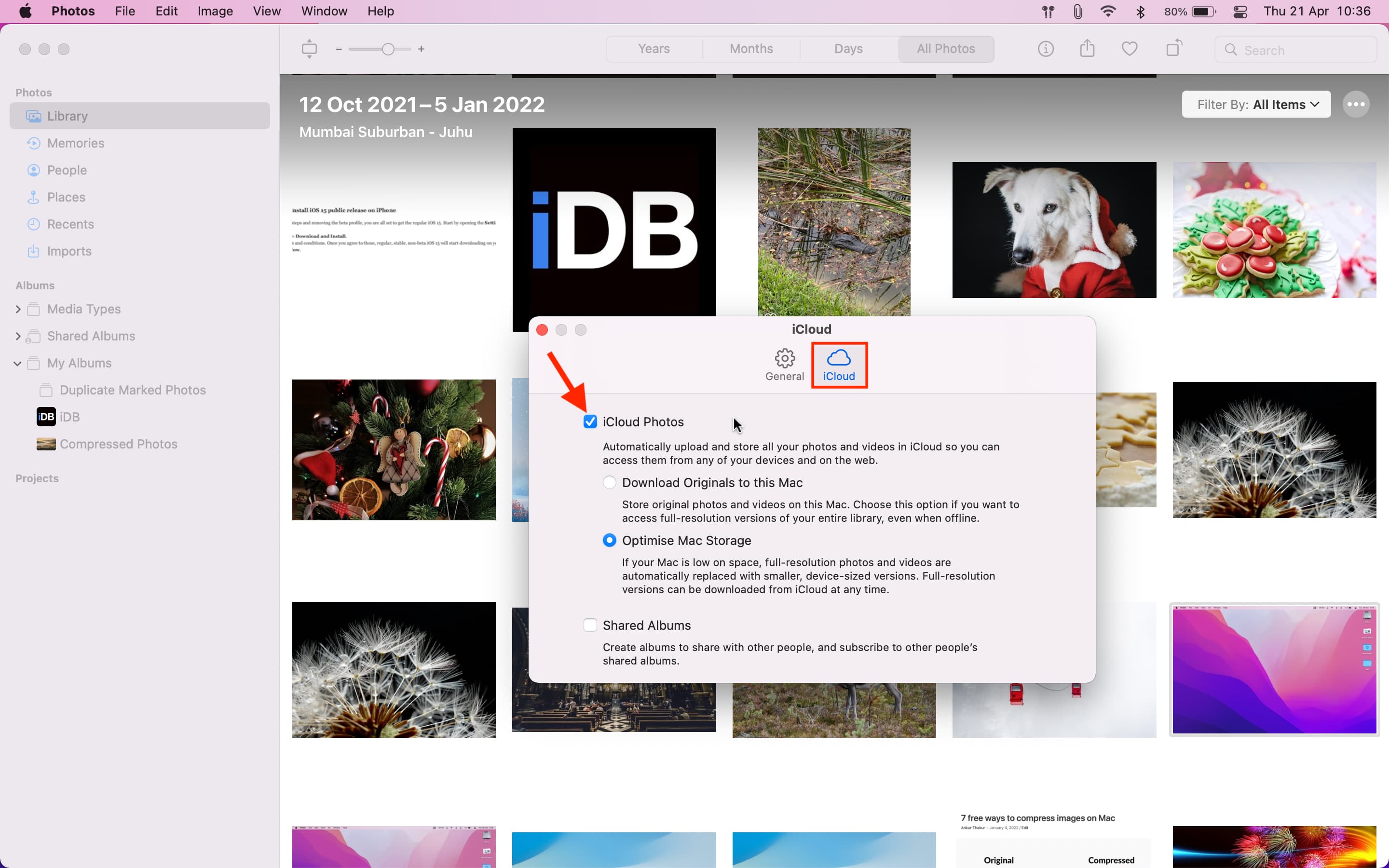Select the iCloud preferences tab

point(839,365)
